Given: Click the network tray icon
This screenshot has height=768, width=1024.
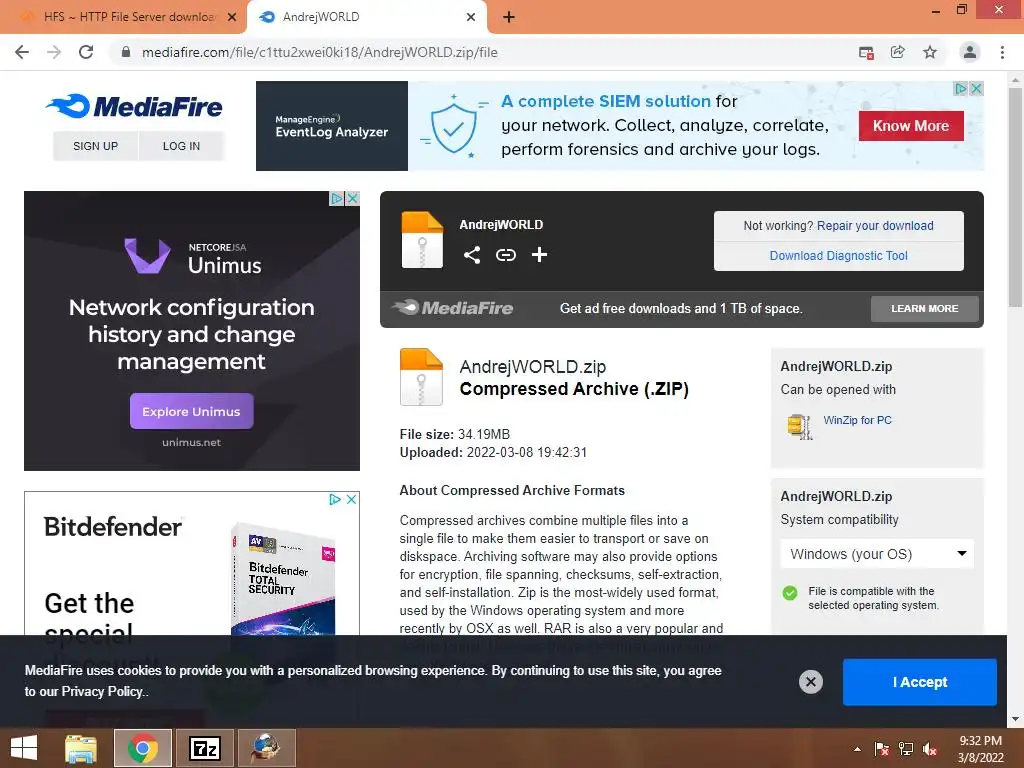Looking at the screenshot, I should coord(906,749).
